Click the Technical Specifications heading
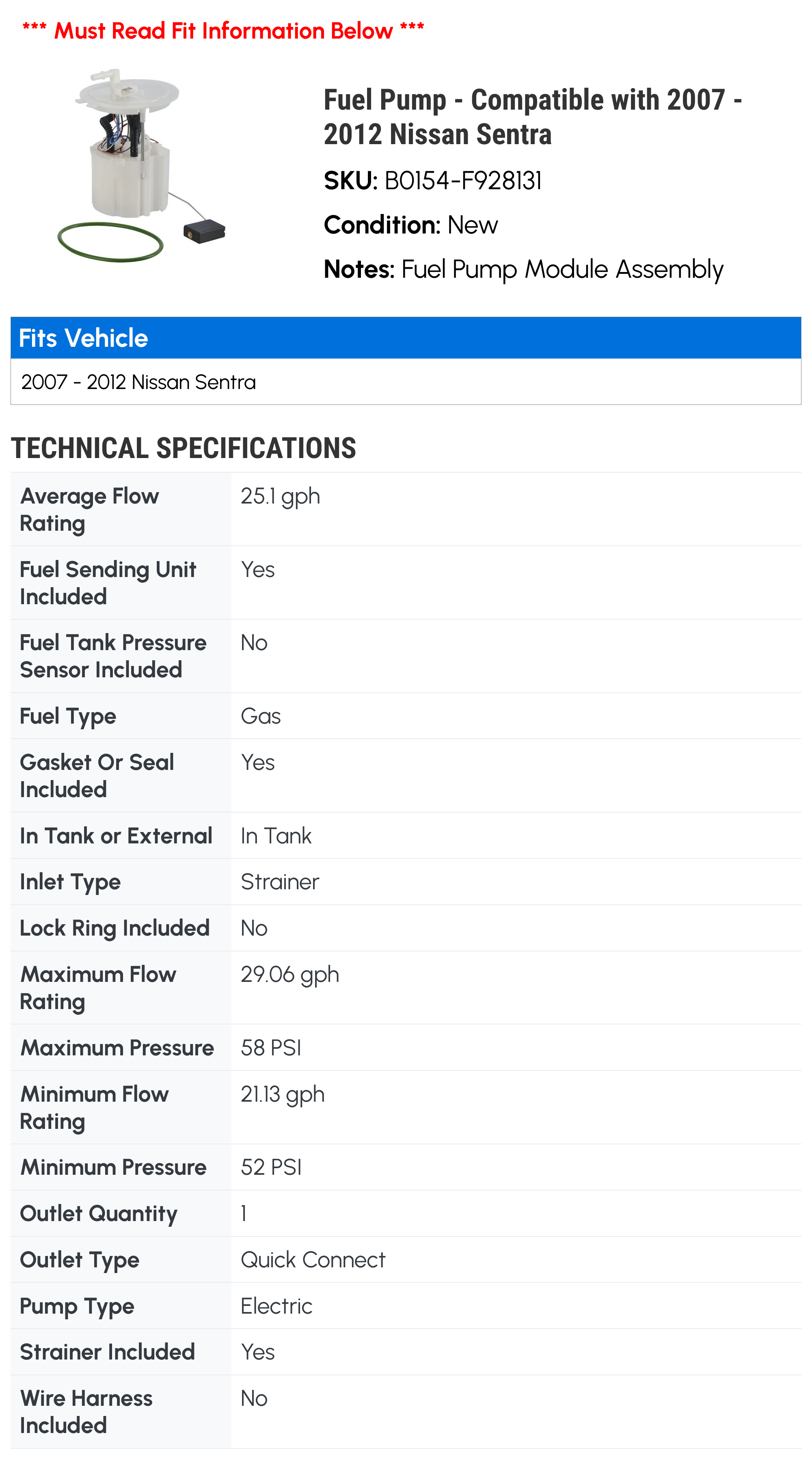Image resolution: width=812 pixels, height=1459 pixels. click(184, 448)
